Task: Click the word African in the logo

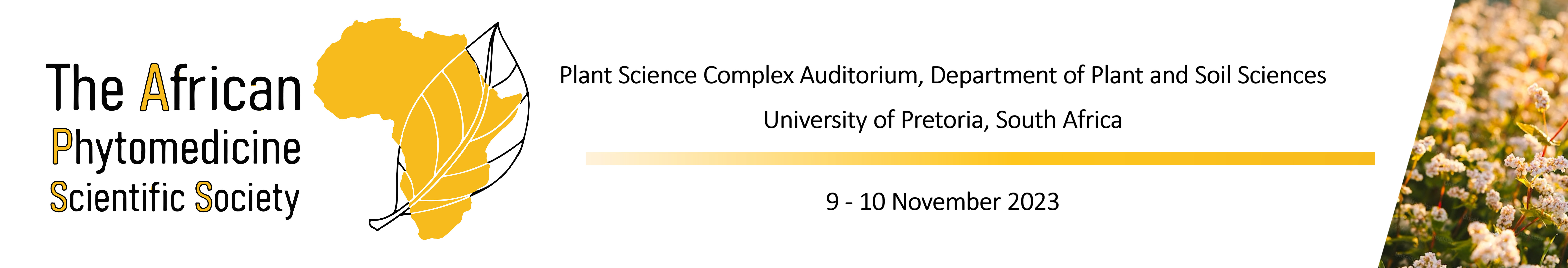Action: [x=220, y=89]
